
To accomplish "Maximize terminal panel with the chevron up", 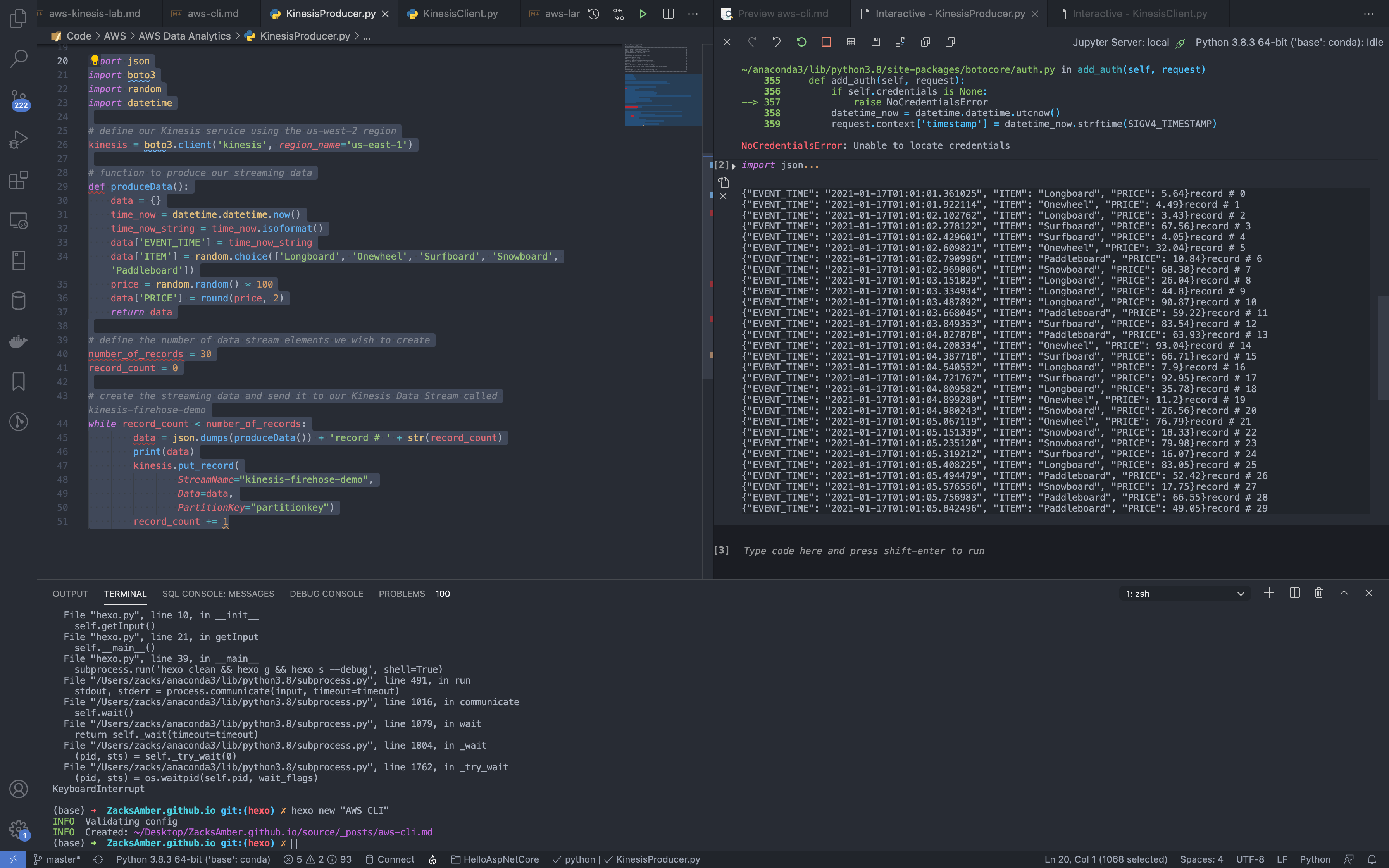I will [x=1344, y=593].
